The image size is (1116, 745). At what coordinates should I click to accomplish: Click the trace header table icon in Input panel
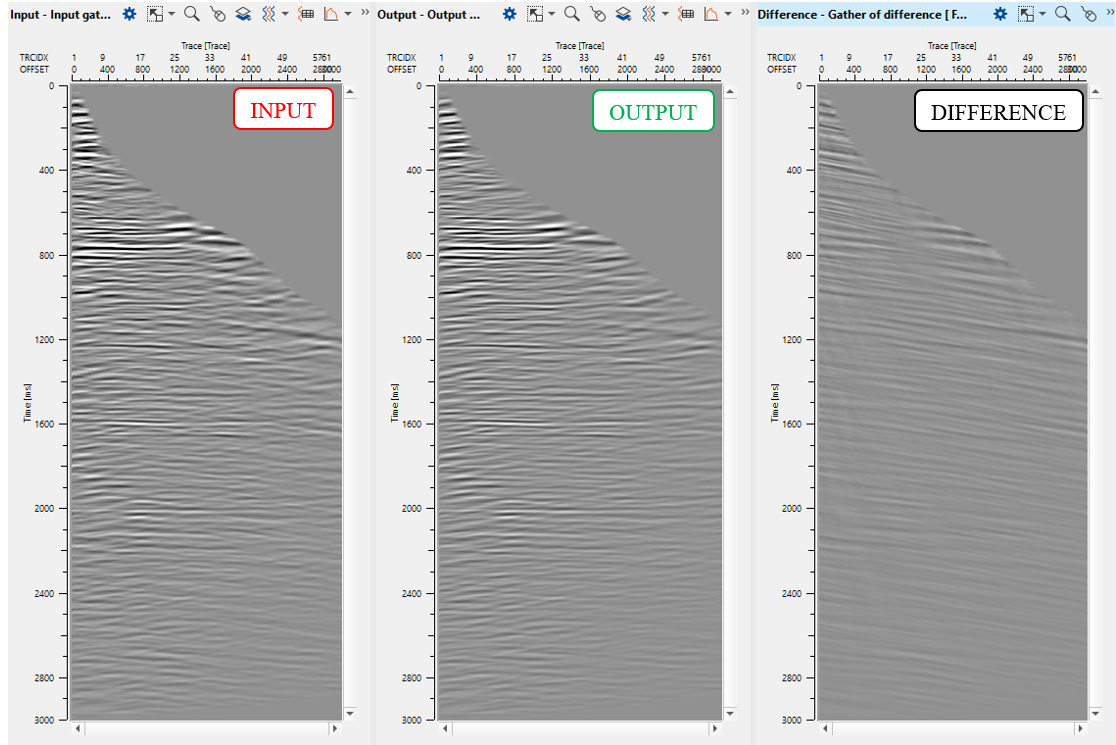tap(306, 15)
